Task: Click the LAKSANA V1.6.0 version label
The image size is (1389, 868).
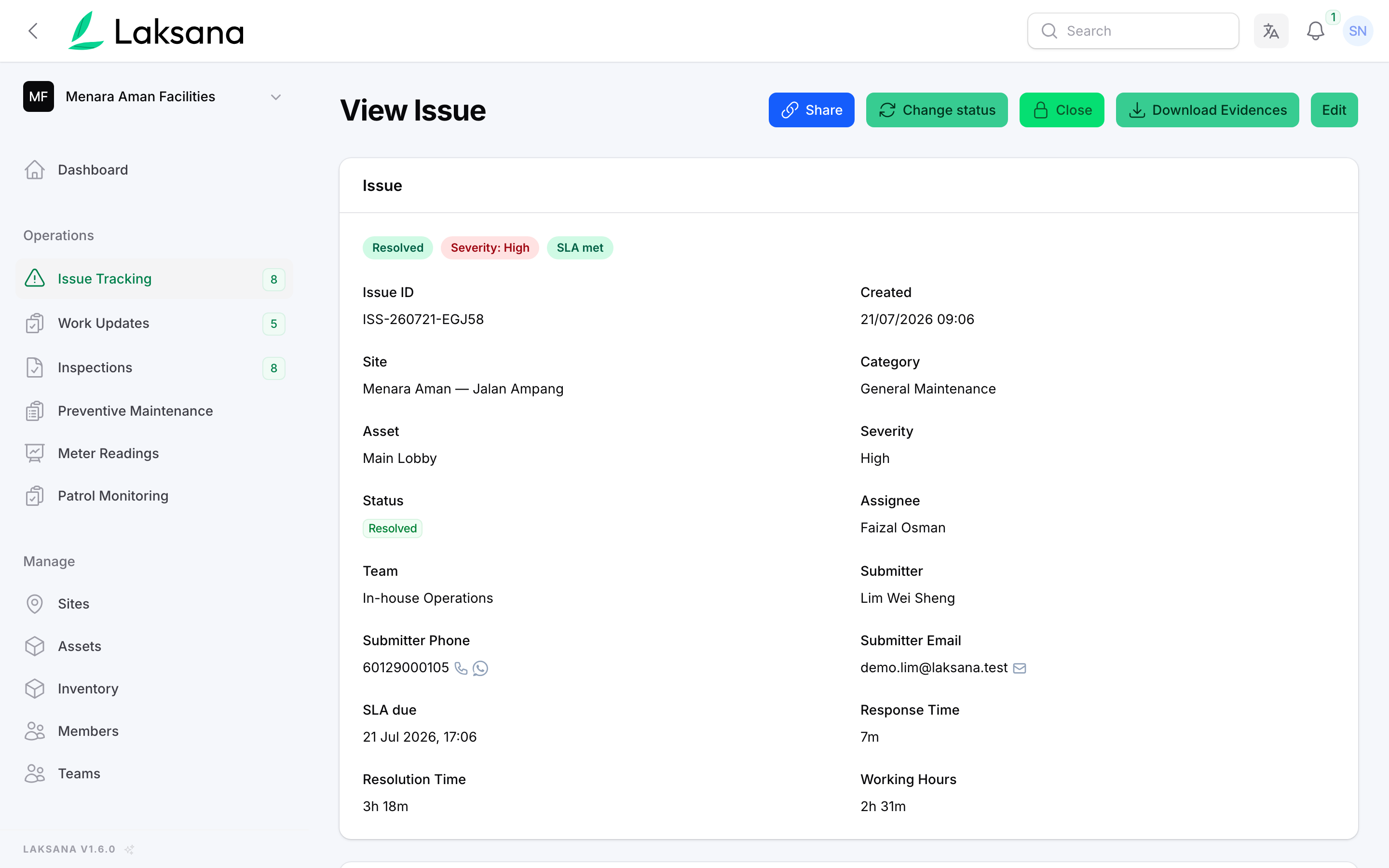Action: point(69,849)
